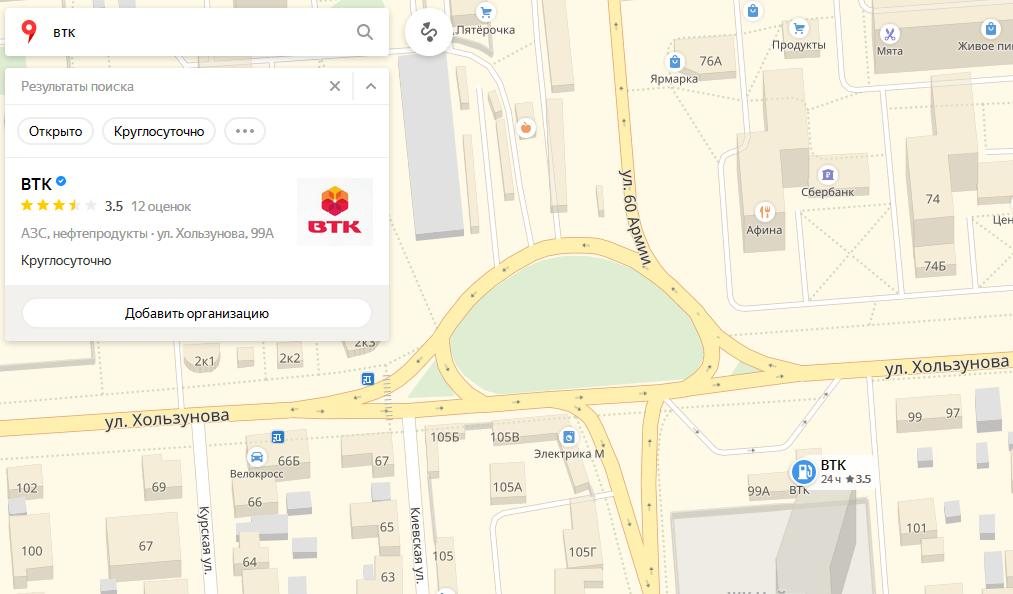The width and height of the screenshot is (1013, 594).
Task: Click the red Yandex Maps pin logo
Action: click(x=28, y=31)
